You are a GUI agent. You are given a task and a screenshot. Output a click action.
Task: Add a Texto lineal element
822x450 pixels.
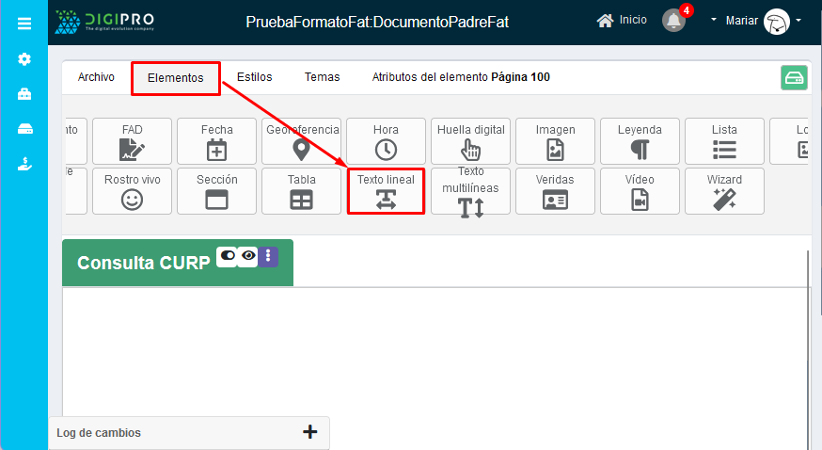coord(386,191)
